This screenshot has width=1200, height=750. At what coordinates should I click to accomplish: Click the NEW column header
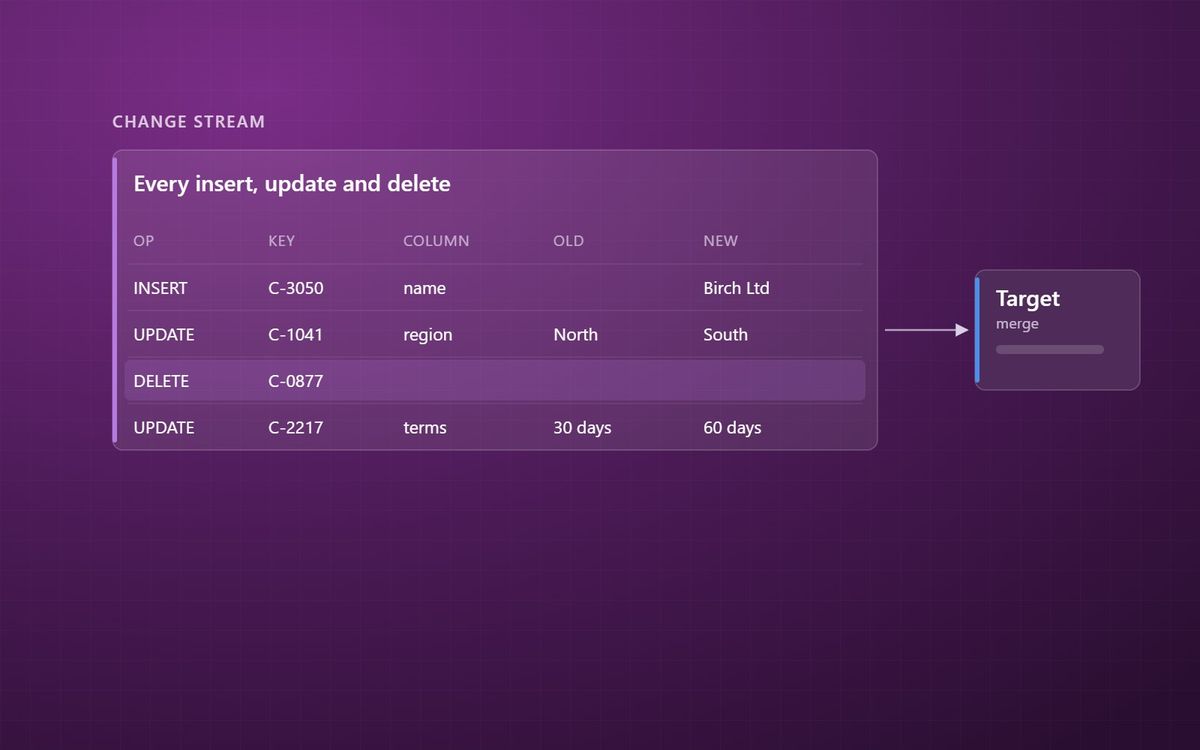(720, 241)
